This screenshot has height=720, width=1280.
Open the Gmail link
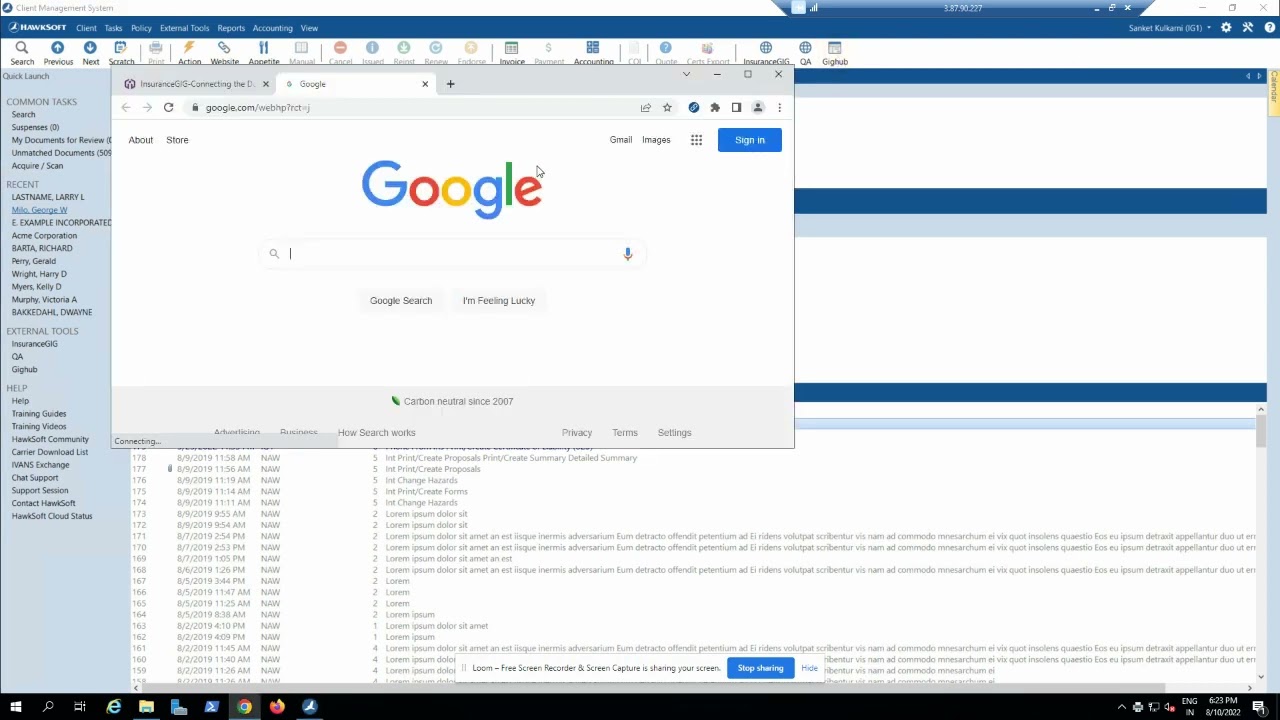click(621, 140)
